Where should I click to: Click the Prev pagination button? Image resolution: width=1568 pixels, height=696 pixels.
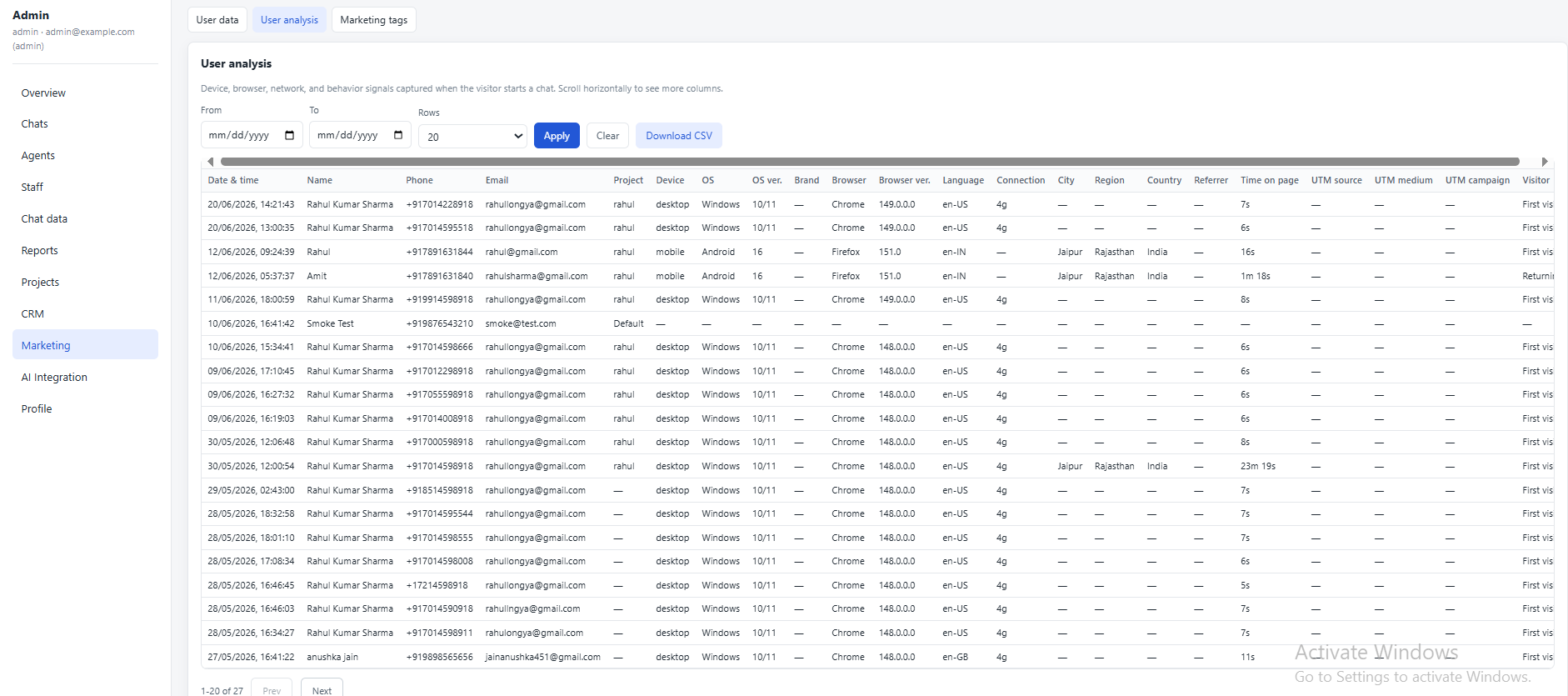(x=272, y=689)
